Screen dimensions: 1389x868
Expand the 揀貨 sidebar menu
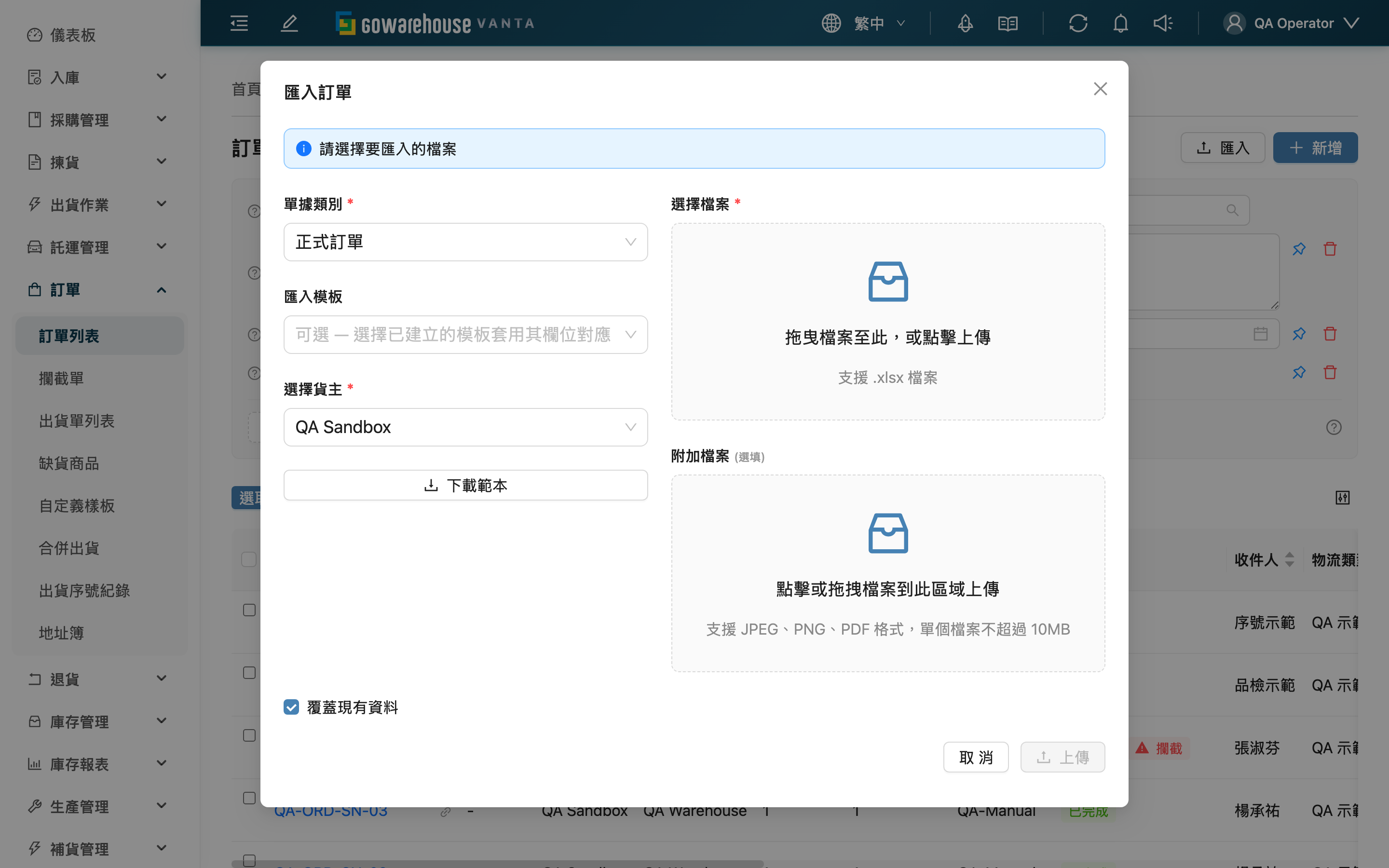[100, 162]
